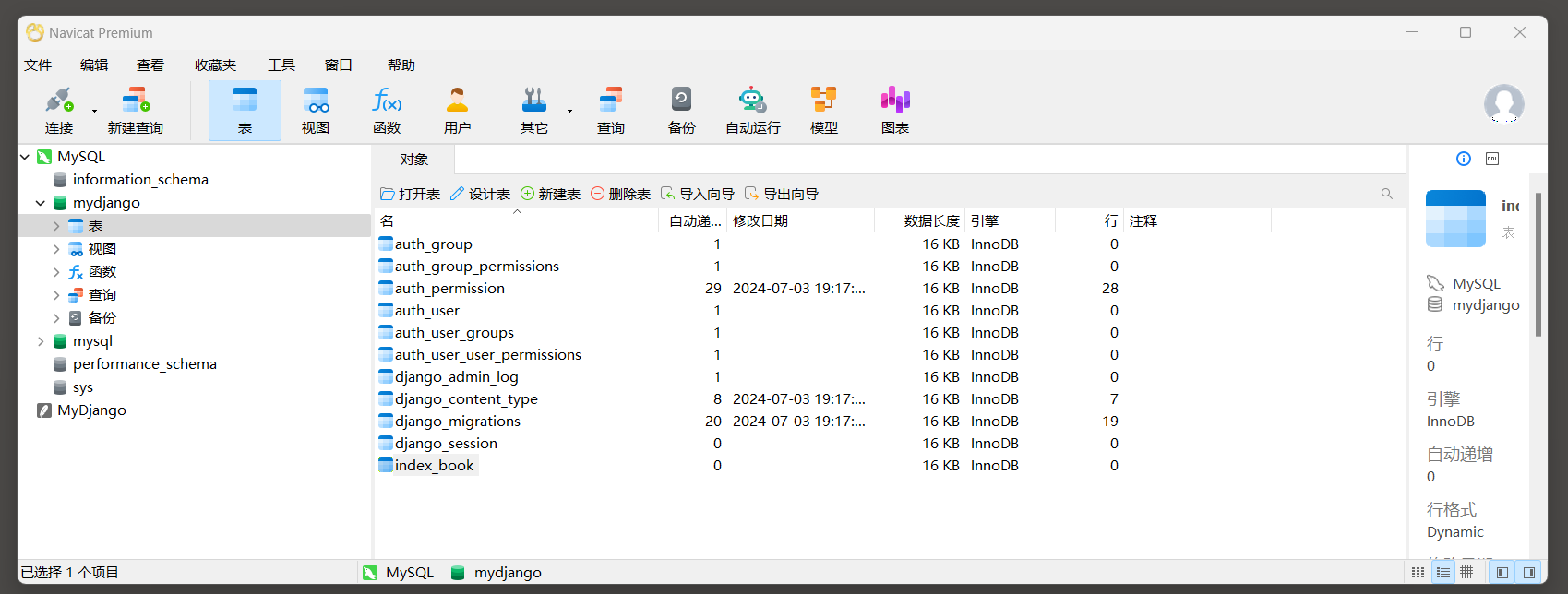
Task: Open the 帮助 menu
Action: click(x=401, y=65)
